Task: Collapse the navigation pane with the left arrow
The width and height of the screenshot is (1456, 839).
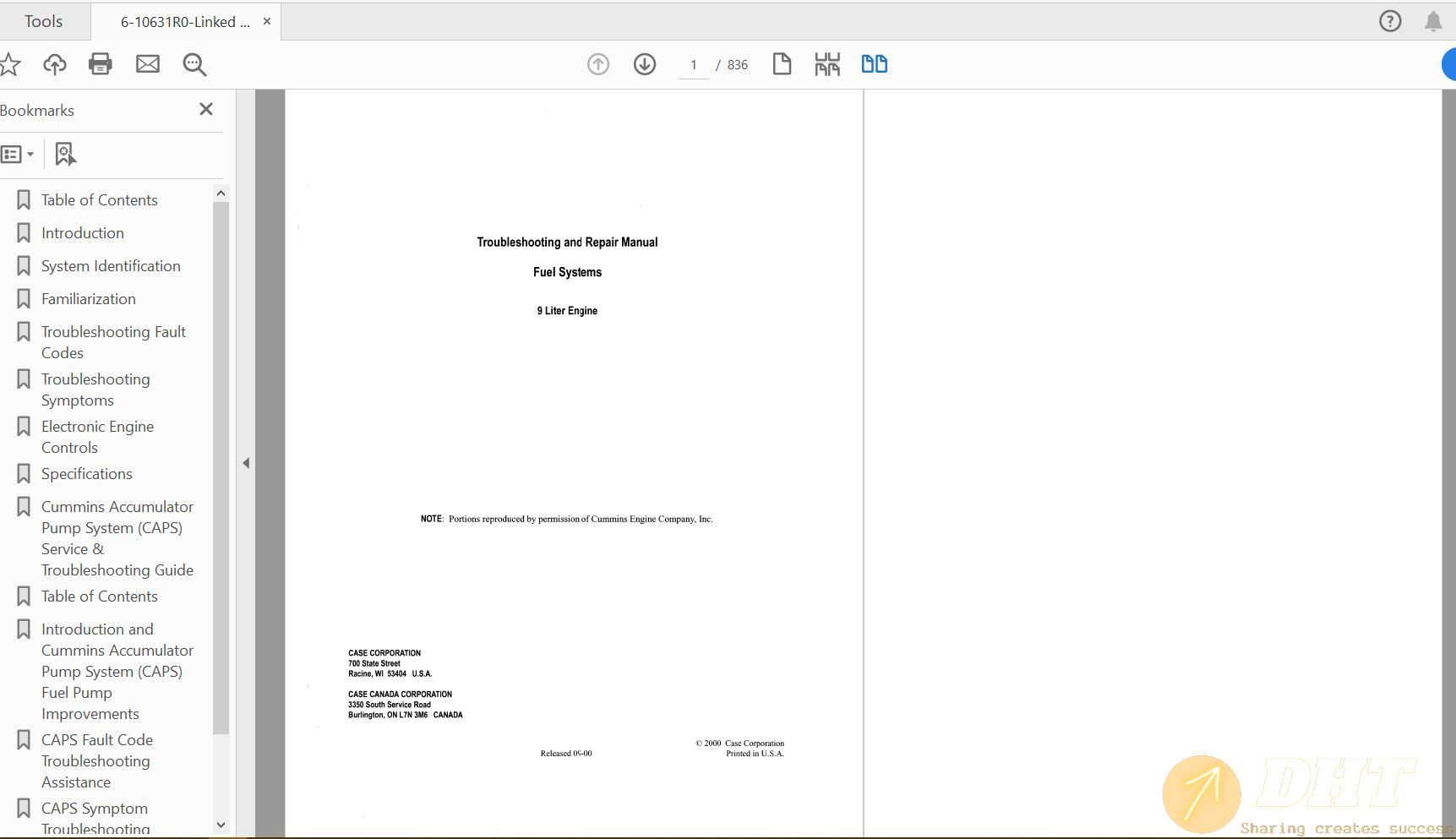Action: point(246,463)
